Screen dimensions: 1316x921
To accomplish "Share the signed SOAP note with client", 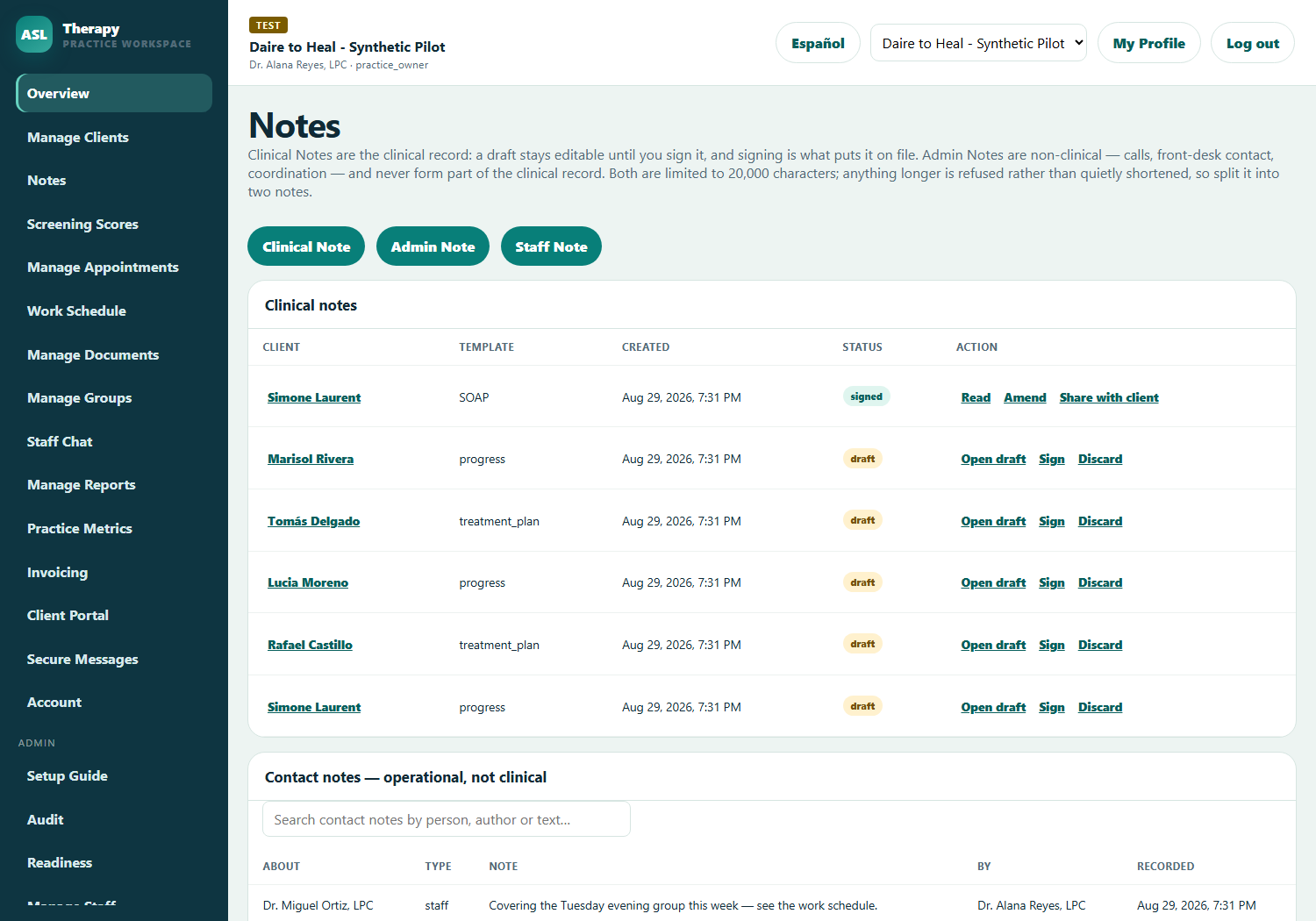I will 1109,397.
